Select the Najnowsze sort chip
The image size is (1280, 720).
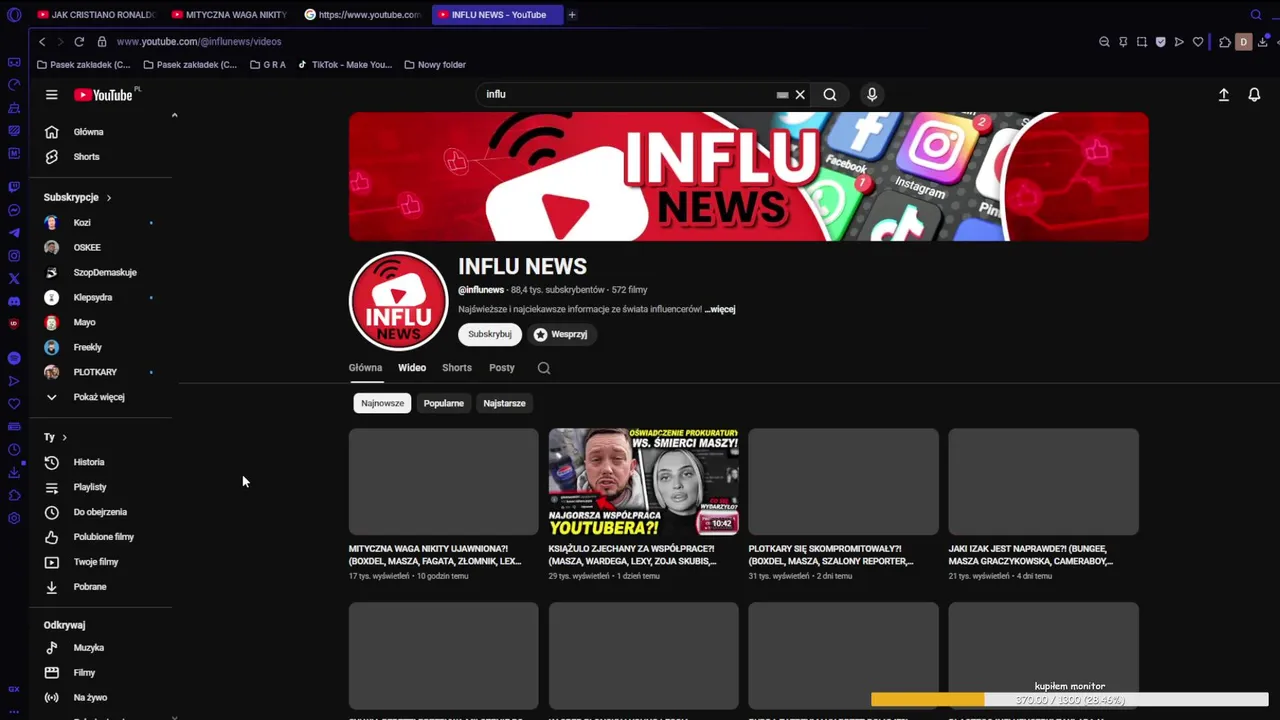point(382,403)
